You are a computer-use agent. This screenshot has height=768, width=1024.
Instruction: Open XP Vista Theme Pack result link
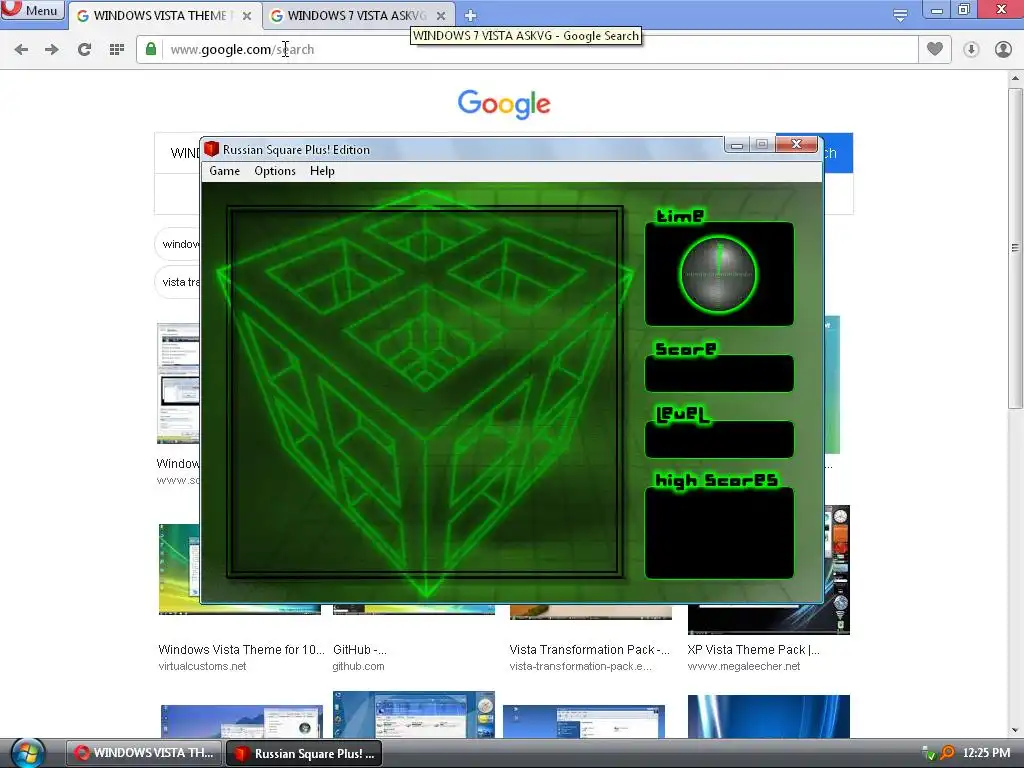[x=753, y=650]
